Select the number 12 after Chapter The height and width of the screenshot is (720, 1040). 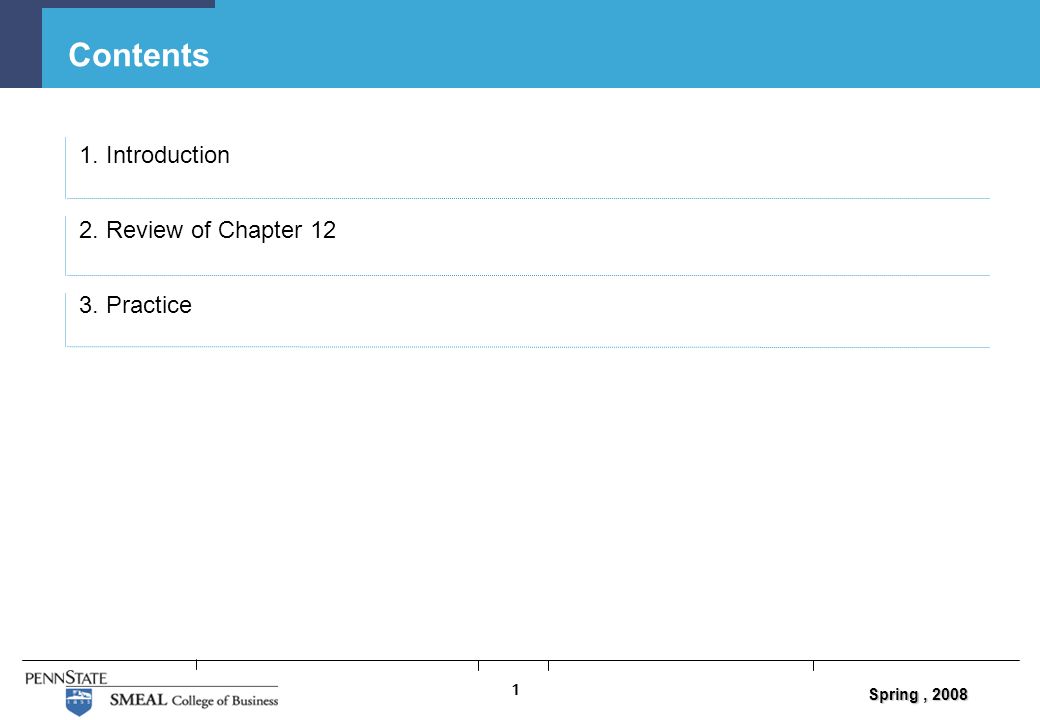[x=324, y=230]
